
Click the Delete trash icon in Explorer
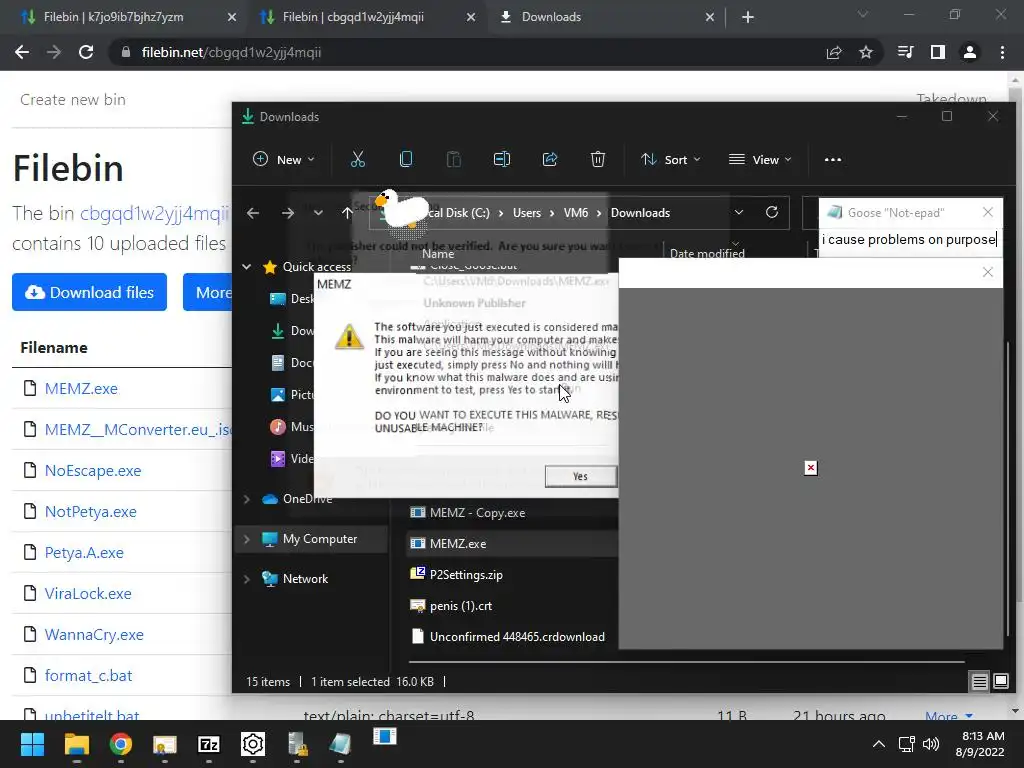coord(598,159)
